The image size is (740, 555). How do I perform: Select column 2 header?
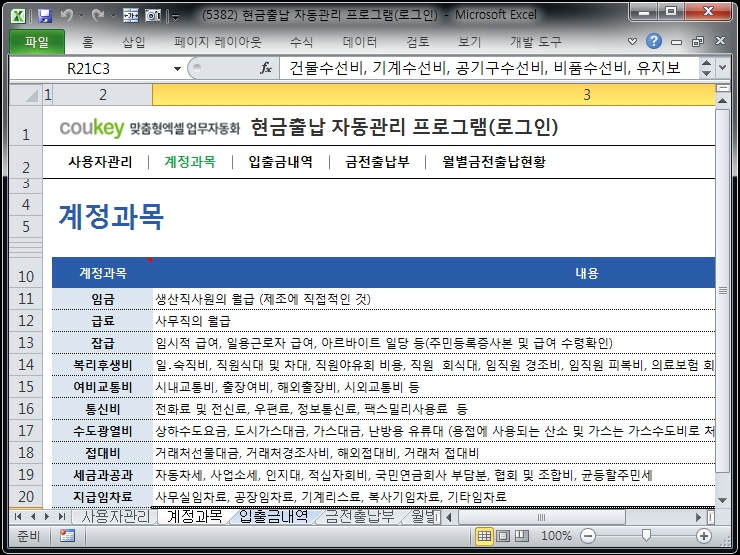pos(102,95)
